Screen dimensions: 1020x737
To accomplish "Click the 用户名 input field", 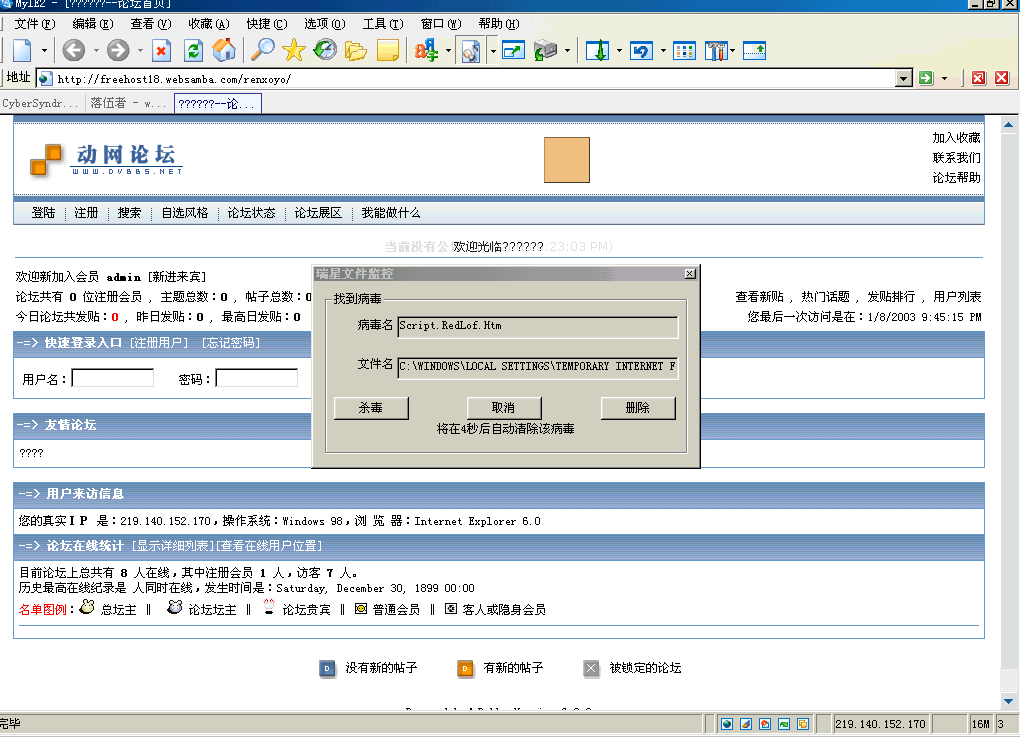I will pos(112,378).
